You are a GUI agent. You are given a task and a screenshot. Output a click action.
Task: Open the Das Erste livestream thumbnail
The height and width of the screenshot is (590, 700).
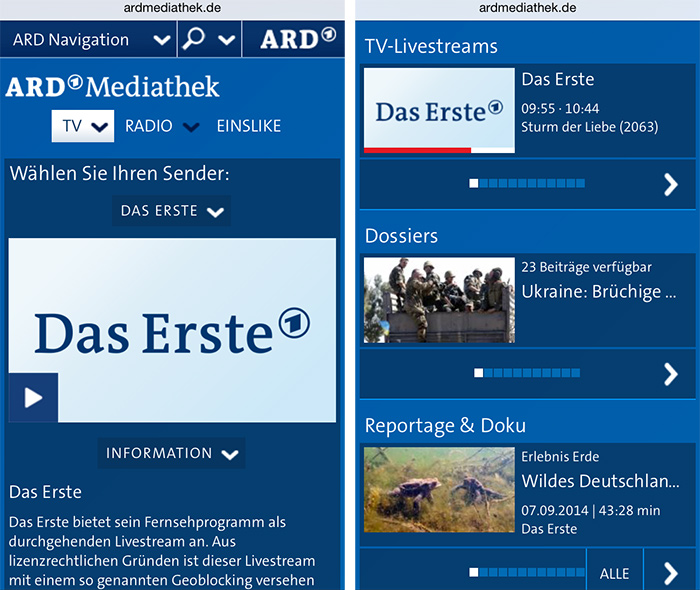(439, 111)
